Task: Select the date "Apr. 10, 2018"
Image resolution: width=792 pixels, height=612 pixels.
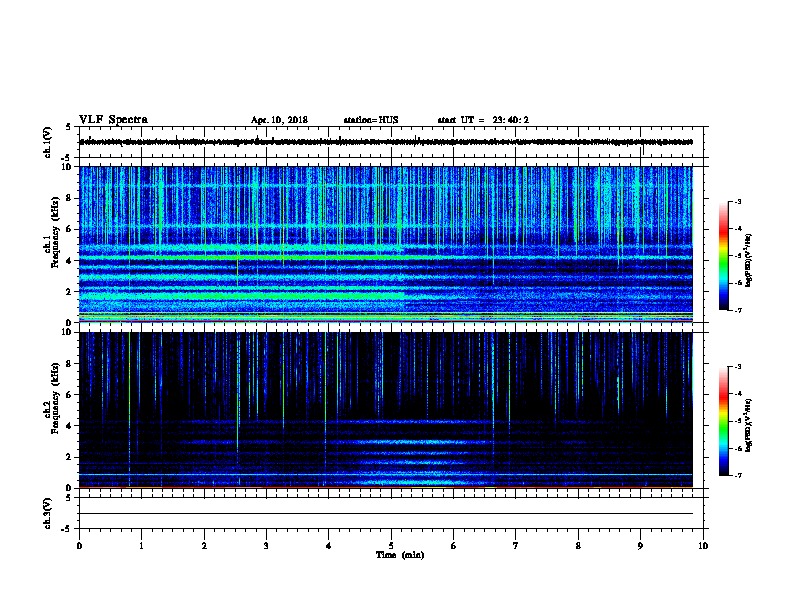Action: click(279, 120)
